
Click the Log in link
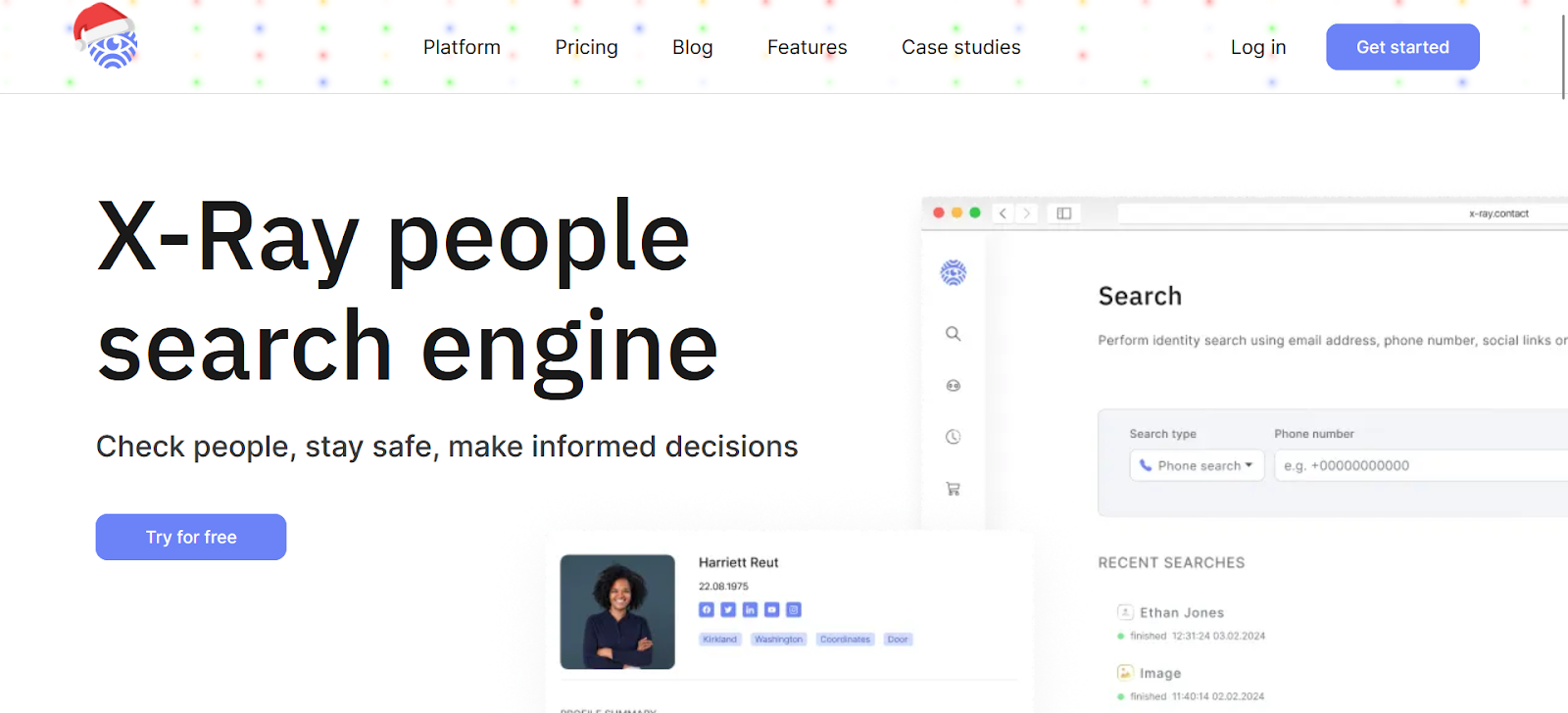(x=1258, y=47)
